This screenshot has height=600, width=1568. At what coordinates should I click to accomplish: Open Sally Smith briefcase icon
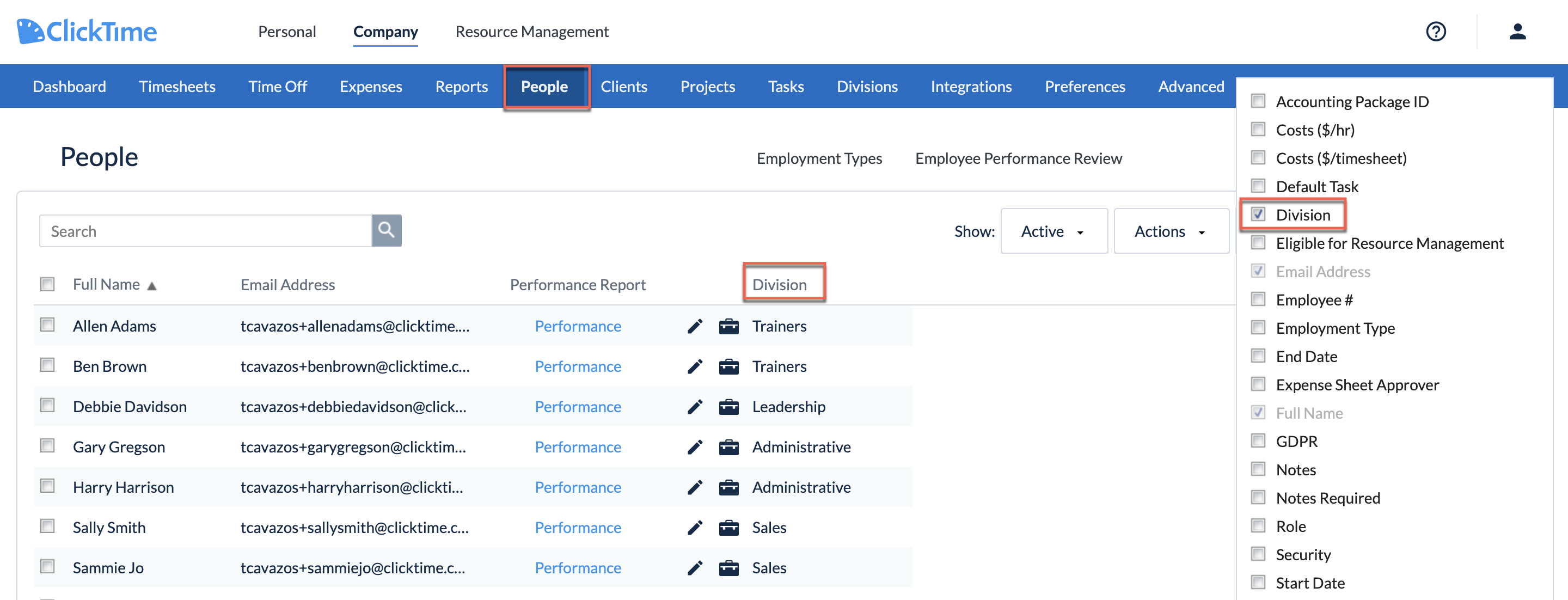728,528
